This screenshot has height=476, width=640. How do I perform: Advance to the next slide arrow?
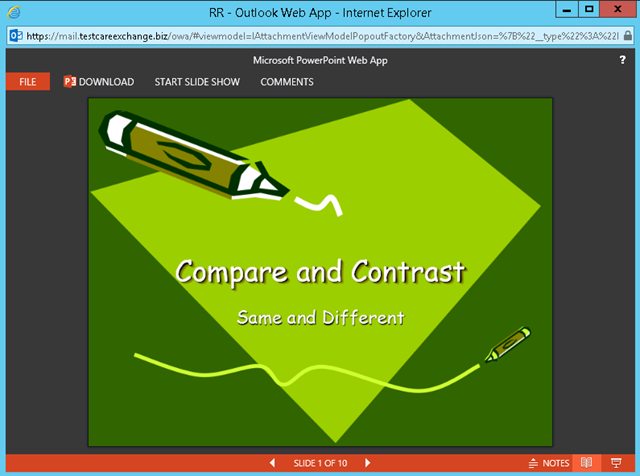pyautogui.click(x=367, y=463)
